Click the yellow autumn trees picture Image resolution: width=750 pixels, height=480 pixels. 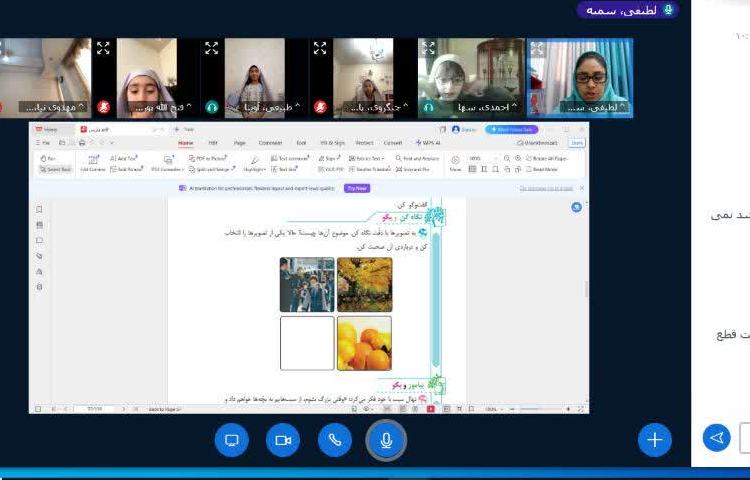[x=364, y=284]
